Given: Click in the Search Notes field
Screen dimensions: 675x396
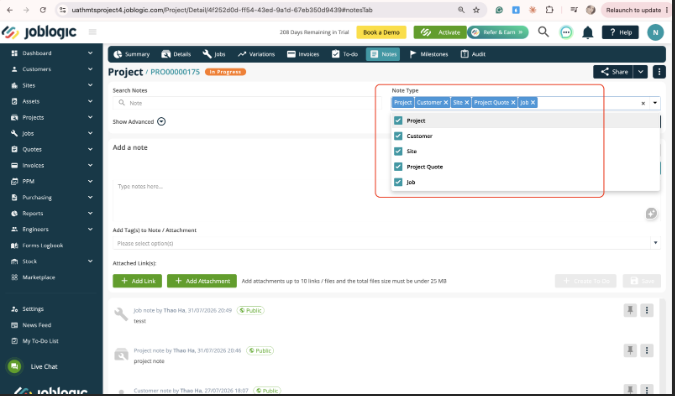Looking at the screenshot, I should (x=247, y=103).
